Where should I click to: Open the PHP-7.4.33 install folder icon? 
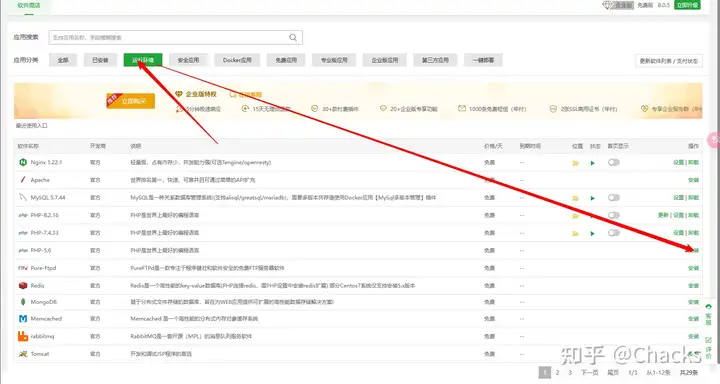click(575, 234)
